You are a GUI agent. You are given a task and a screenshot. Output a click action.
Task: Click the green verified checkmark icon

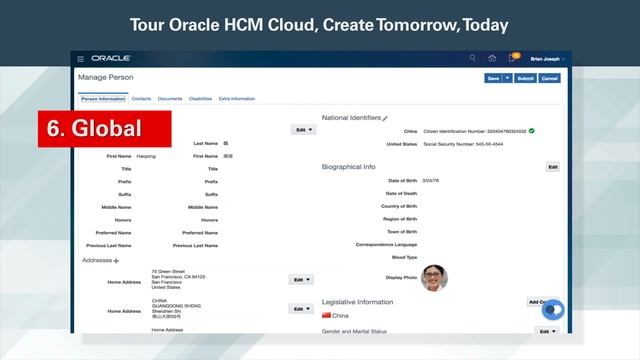(x=531, y=131)
